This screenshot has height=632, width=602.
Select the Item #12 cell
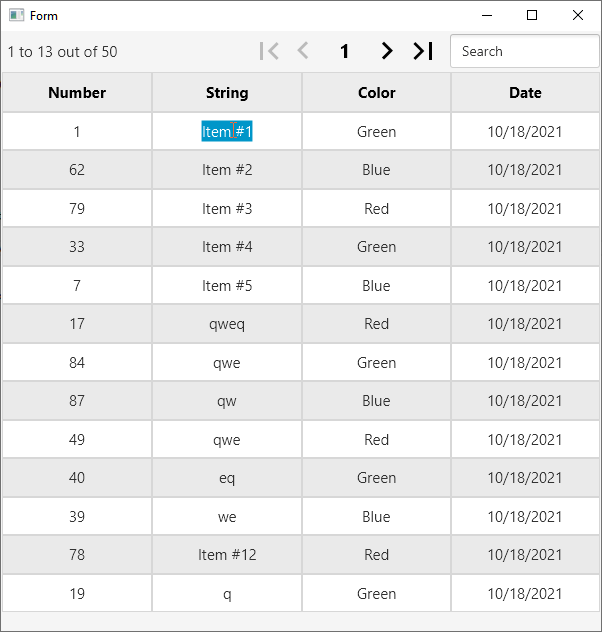pos(227,555)
